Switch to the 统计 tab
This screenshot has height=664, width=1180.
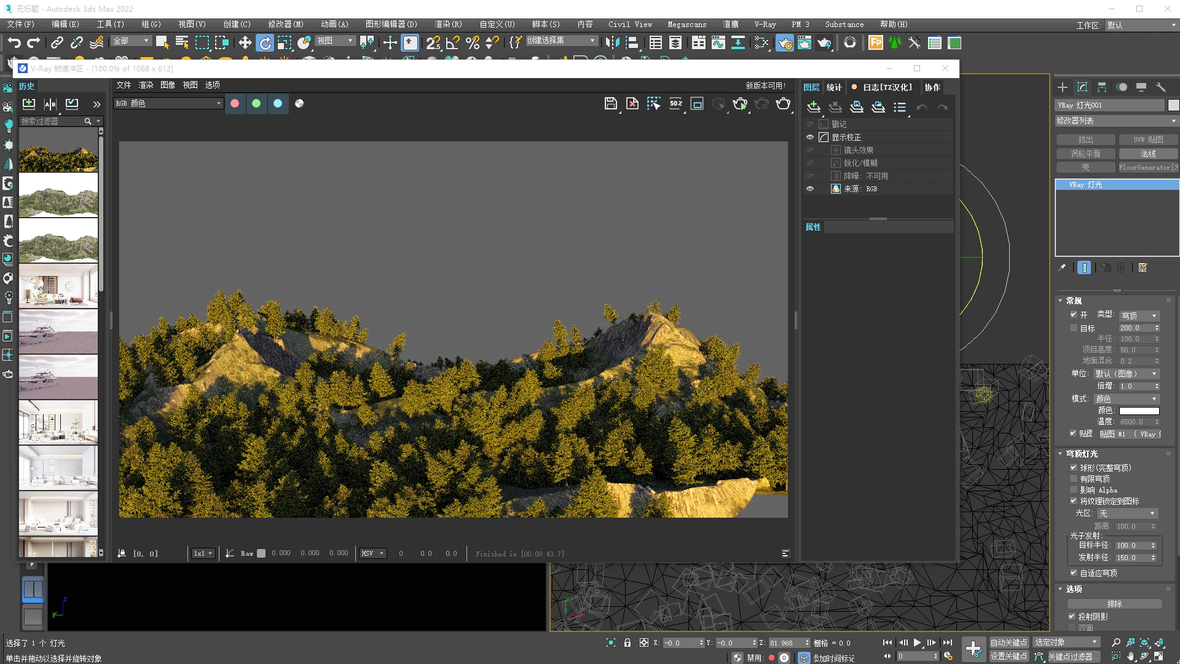tap(834, 87)
